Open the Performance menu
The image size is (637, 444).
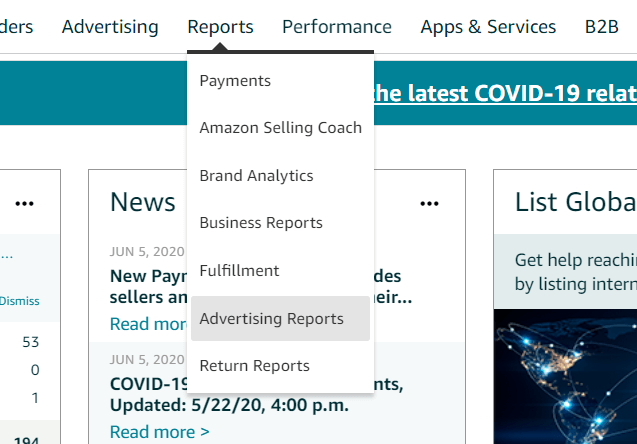click(x=337, y=27)
